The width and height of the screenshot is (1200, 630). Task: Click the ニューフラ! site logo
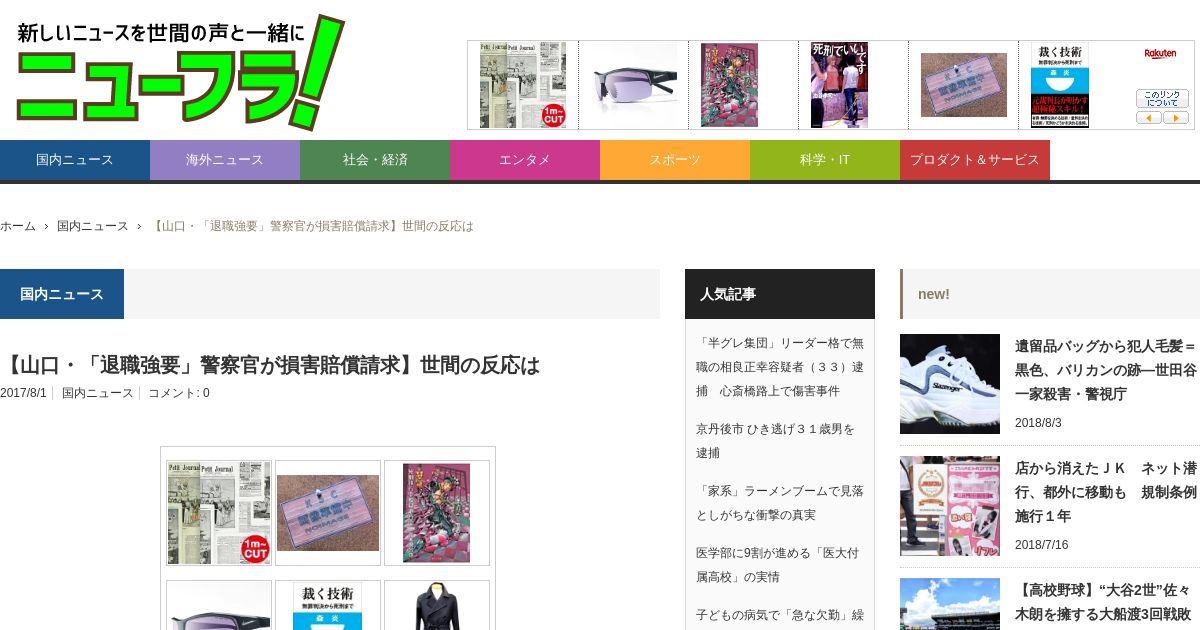(180, 71)
